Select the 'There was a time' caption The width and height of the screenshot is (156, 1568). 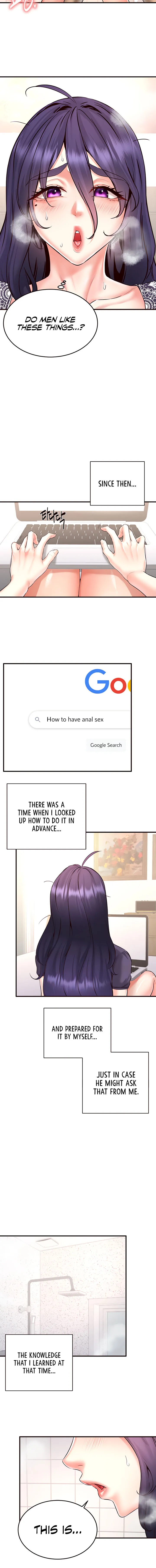[46, 816]
